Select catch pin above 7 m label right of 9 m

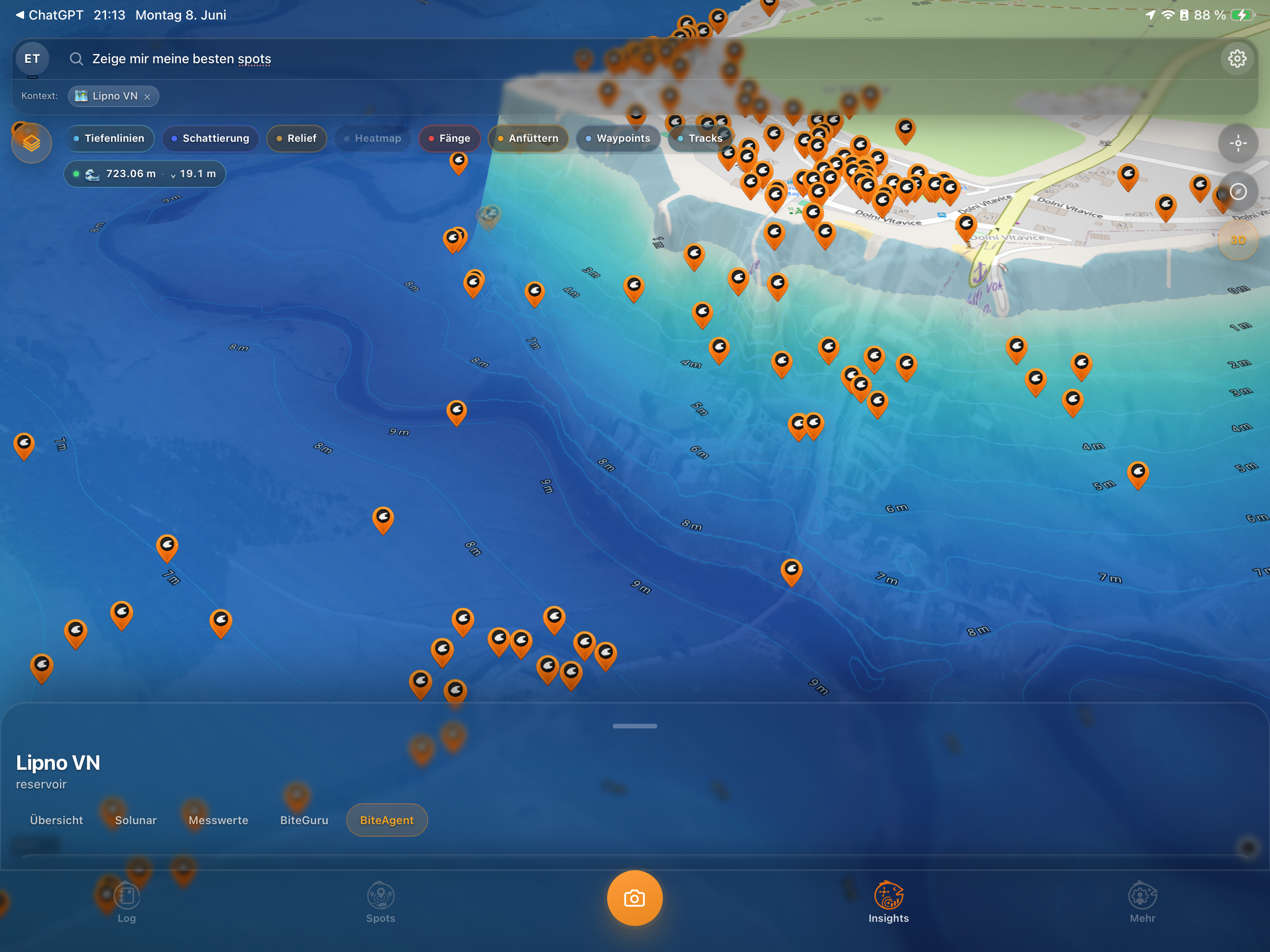[791, 573]
